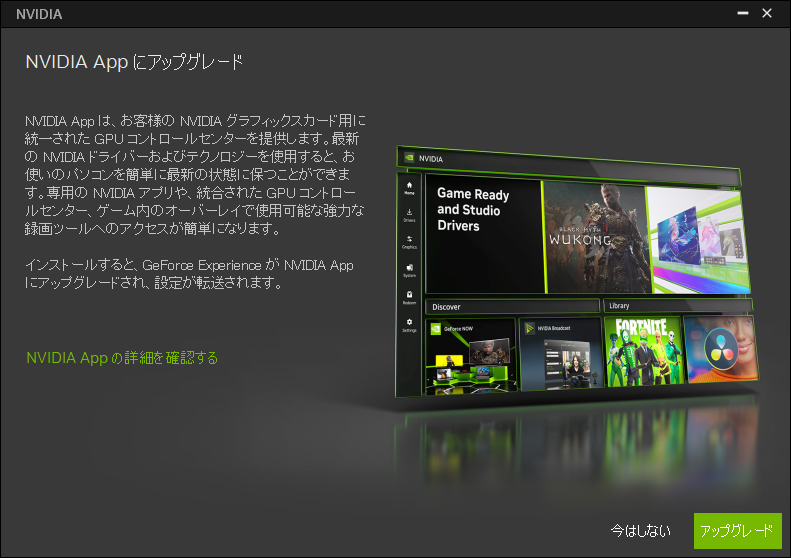This screenshot has height=558, width=791.
Task: Open the Settings gear icon in preview
Action: pyautogui.click(x=409, y=323)
